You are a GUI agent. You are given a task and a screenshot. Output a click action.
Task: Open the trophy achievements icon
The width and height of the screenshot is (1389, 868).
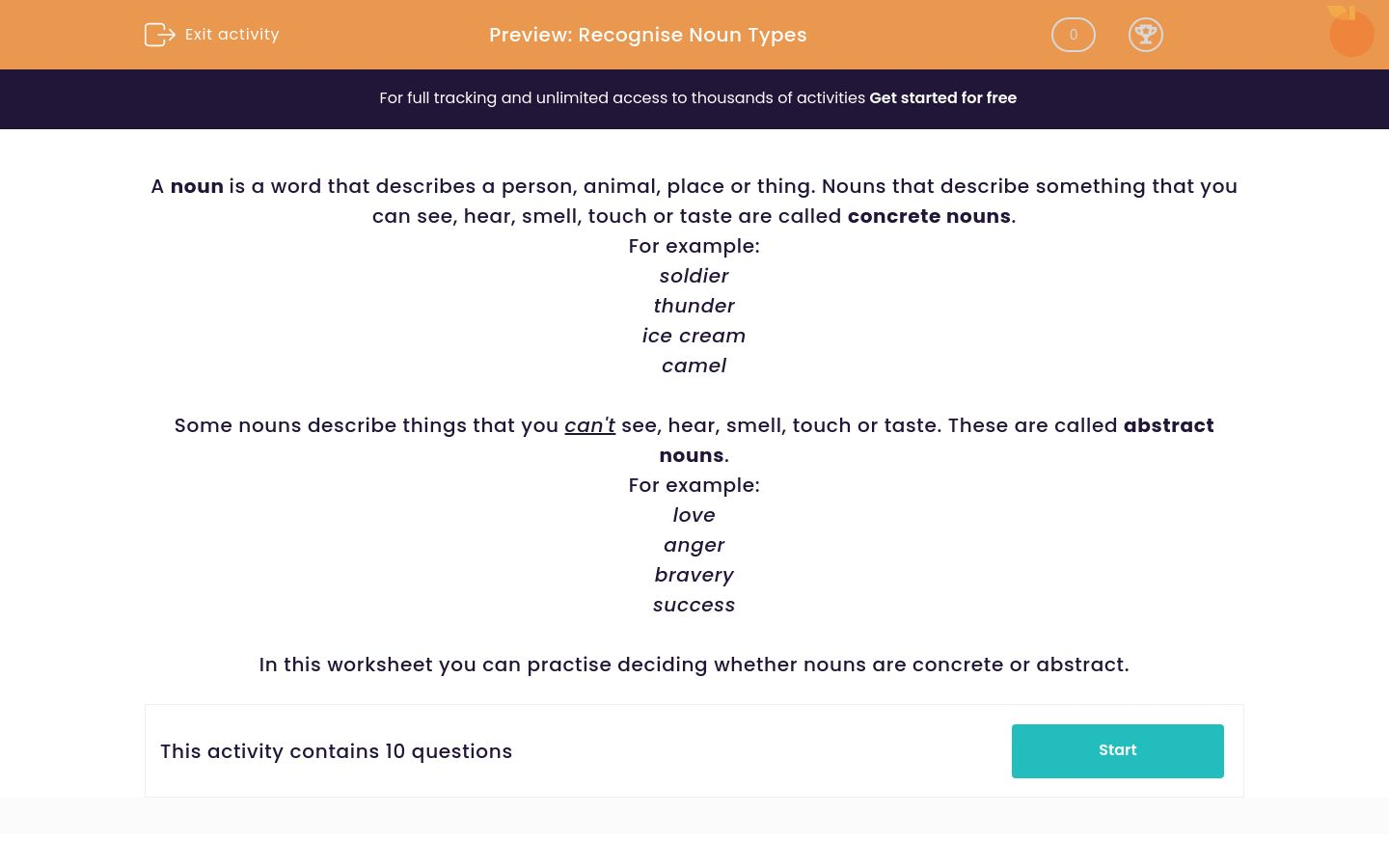click(x=1146, y=35)
